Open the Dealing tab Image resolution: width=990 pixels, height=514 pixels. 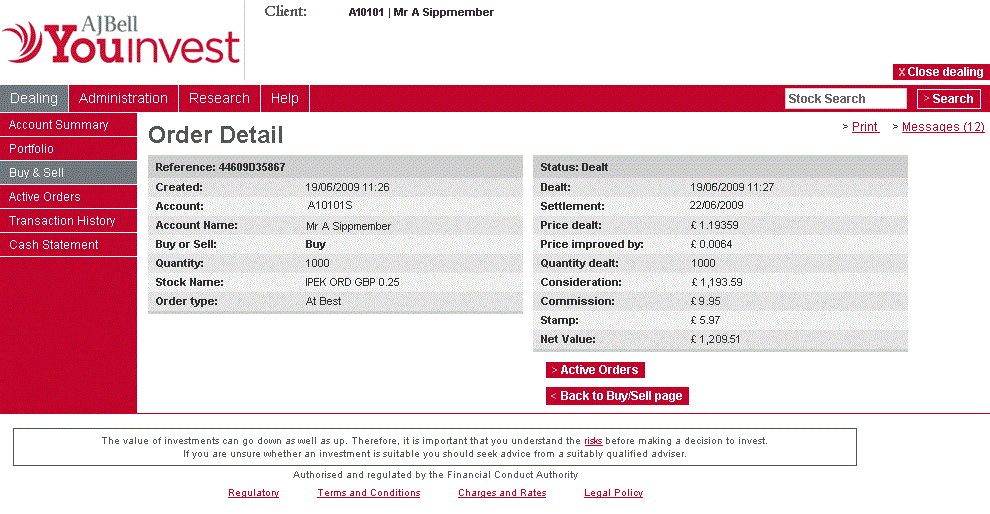(34, 98)
